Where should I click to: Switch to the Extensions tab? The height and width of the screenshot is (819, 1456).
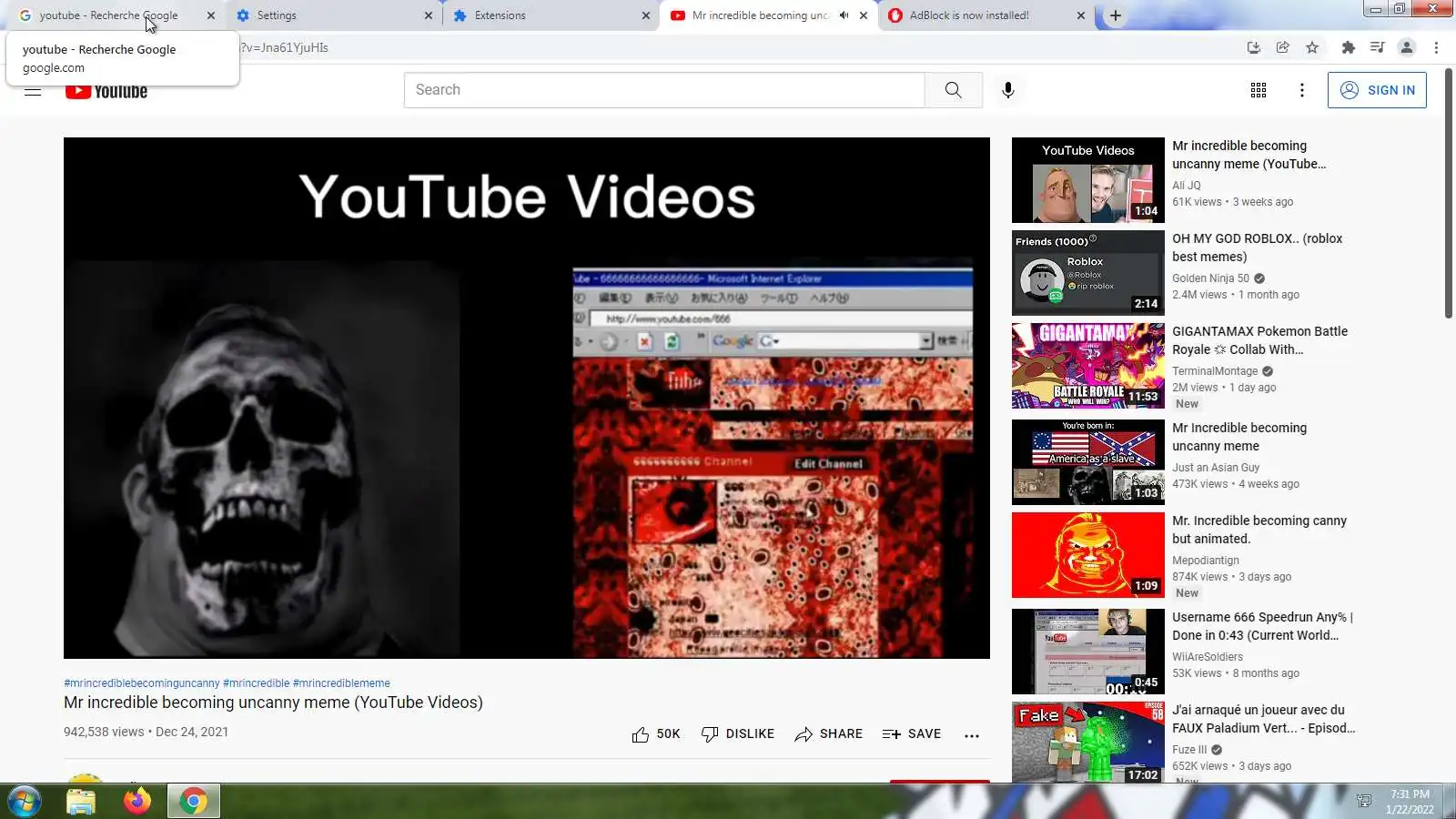coord(551,15)
